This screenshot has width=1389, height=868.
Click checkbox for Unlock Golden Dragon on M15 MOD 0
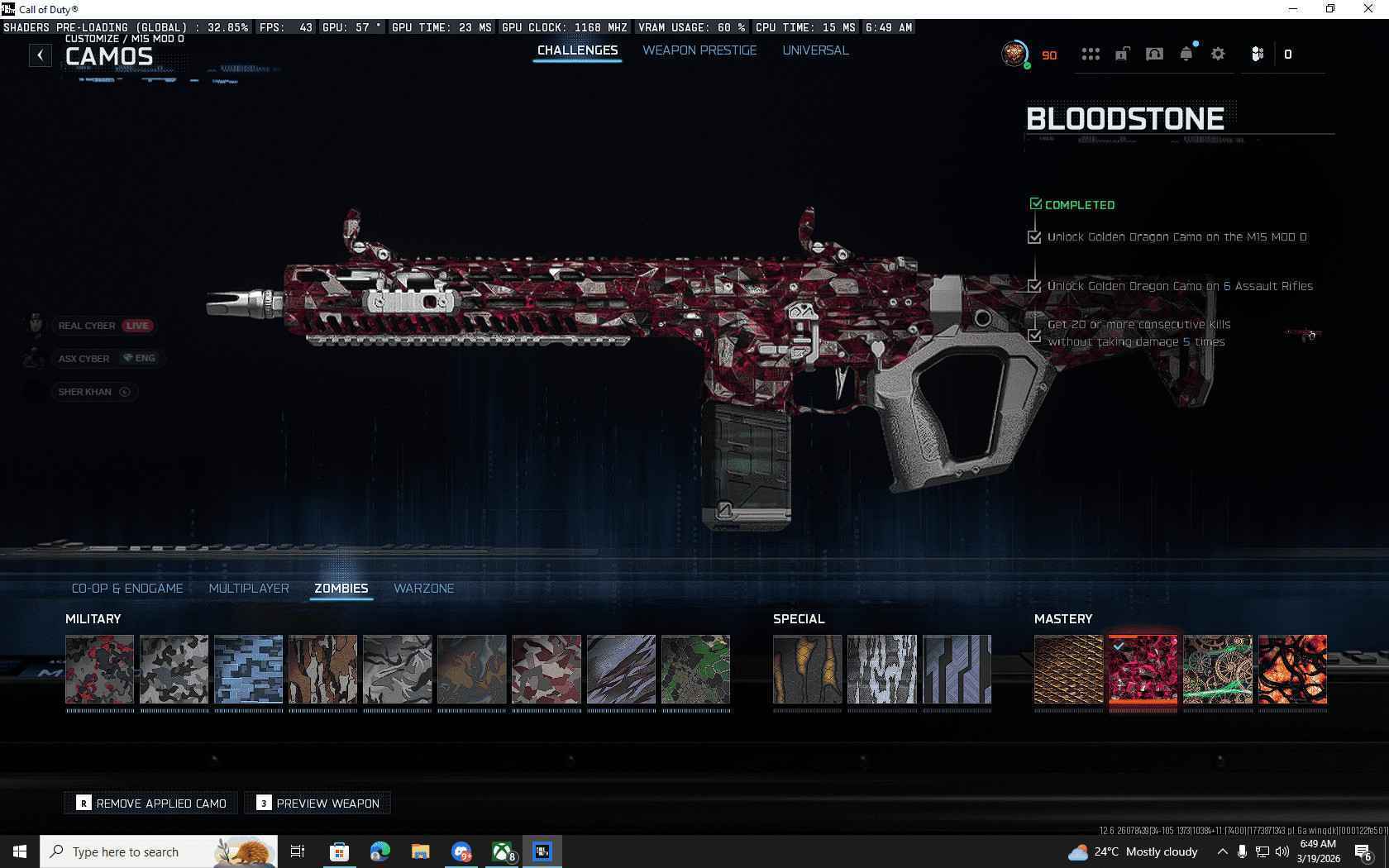[x=1034, y=237]
